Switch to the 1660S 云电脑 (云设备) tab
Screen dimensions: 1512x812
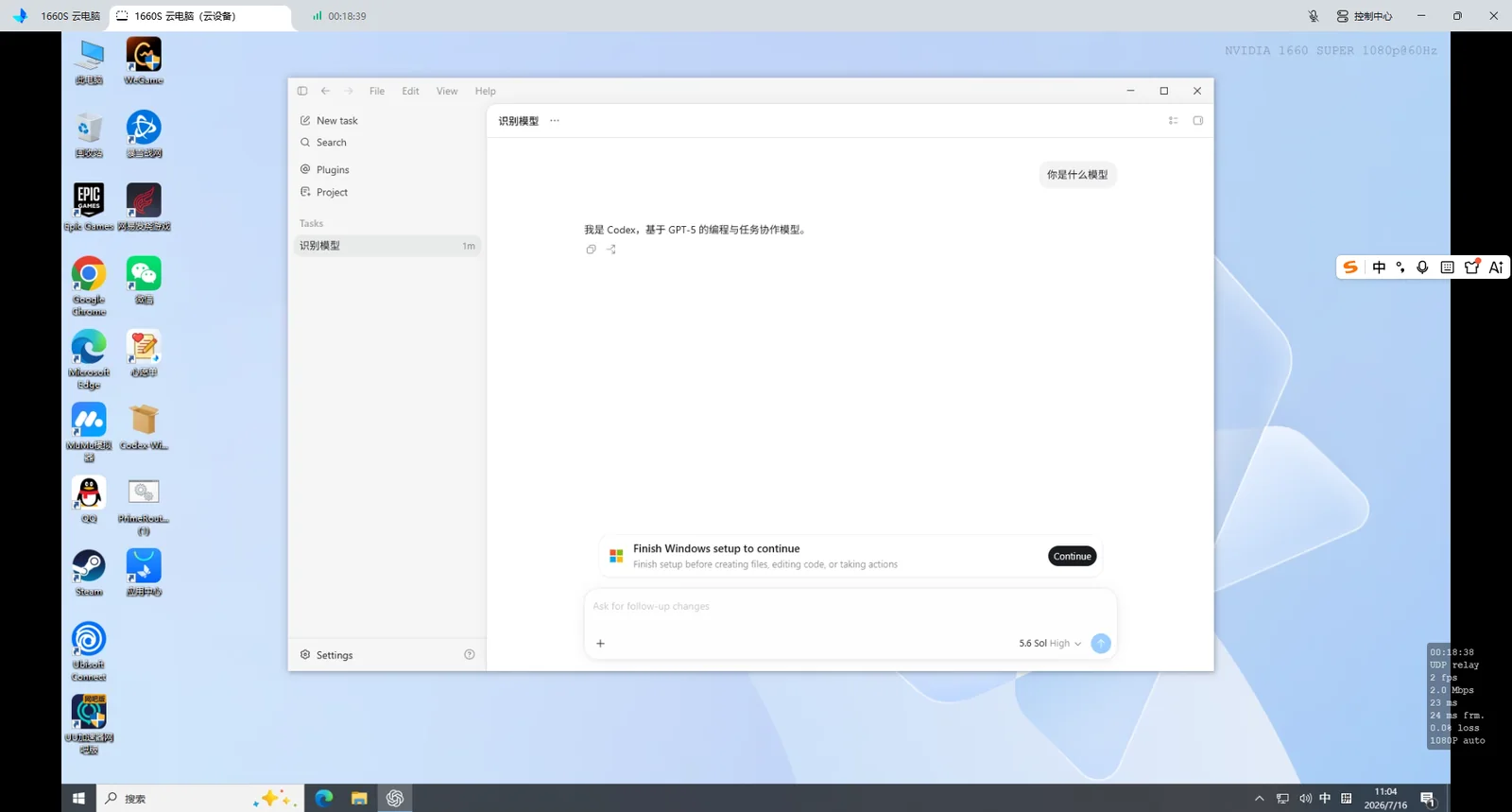click(x=200, y=16)
